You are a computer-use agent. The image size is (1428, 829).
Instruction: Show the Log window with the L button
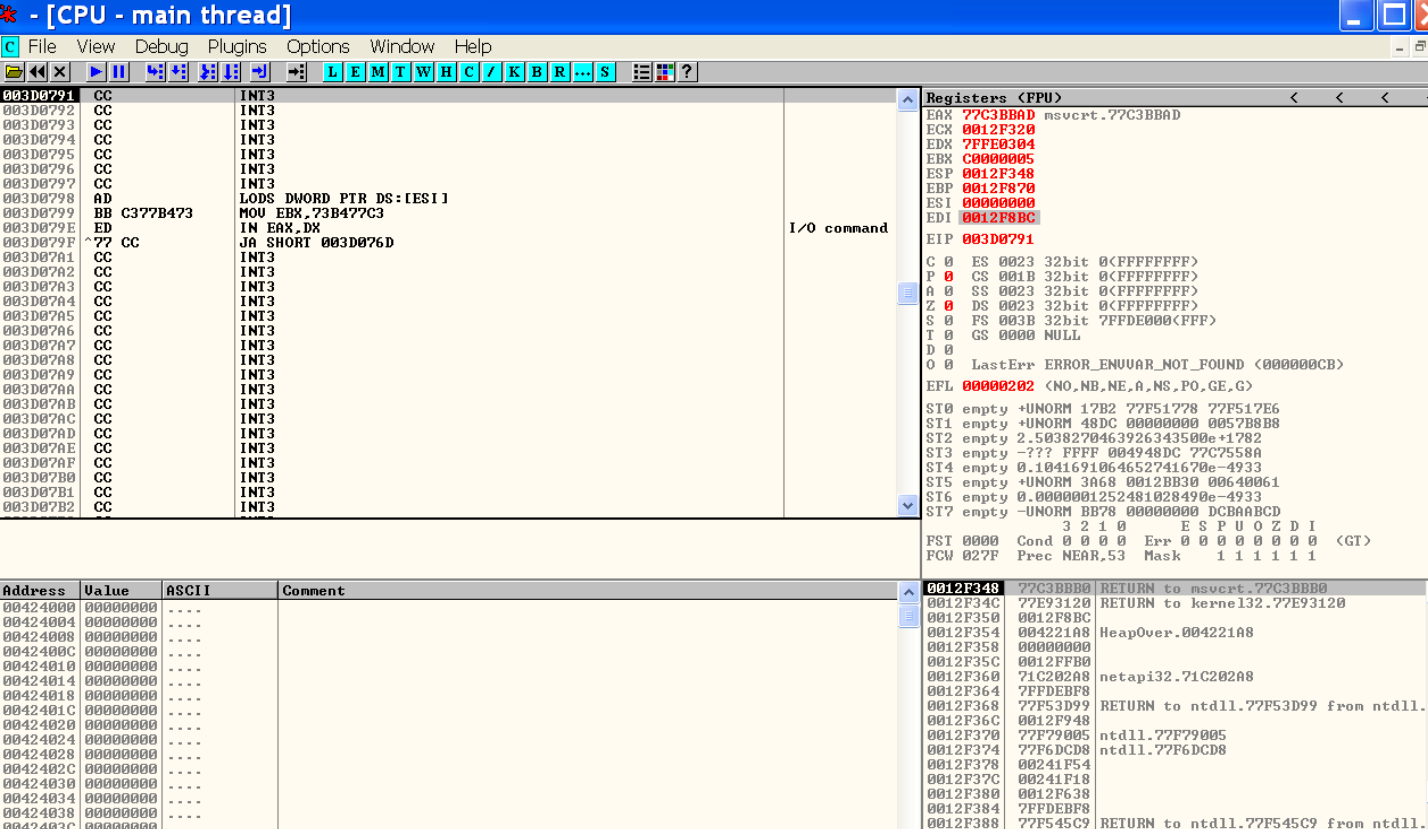point(331,72)
